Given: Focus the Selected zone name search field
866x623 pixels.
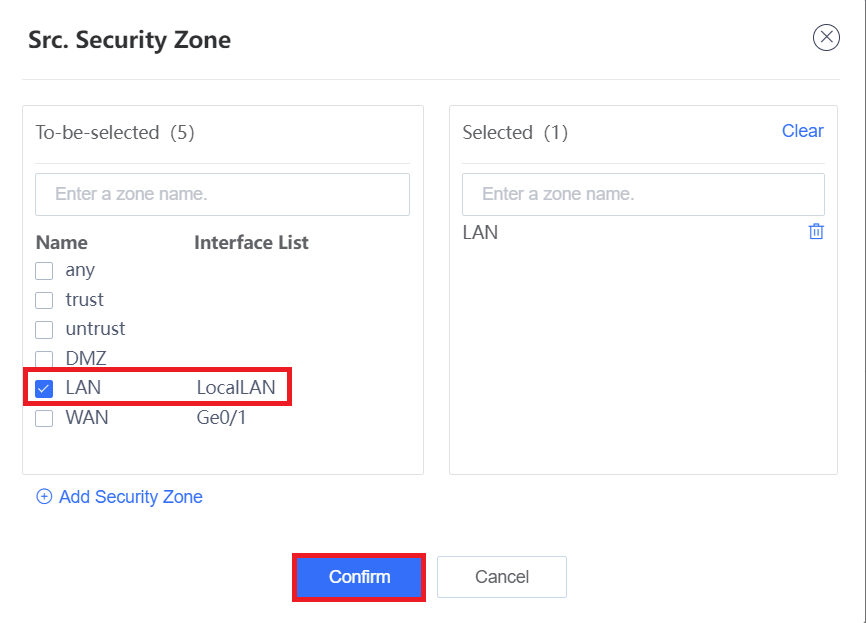Looking at the screenshot, I should point(643,194).
